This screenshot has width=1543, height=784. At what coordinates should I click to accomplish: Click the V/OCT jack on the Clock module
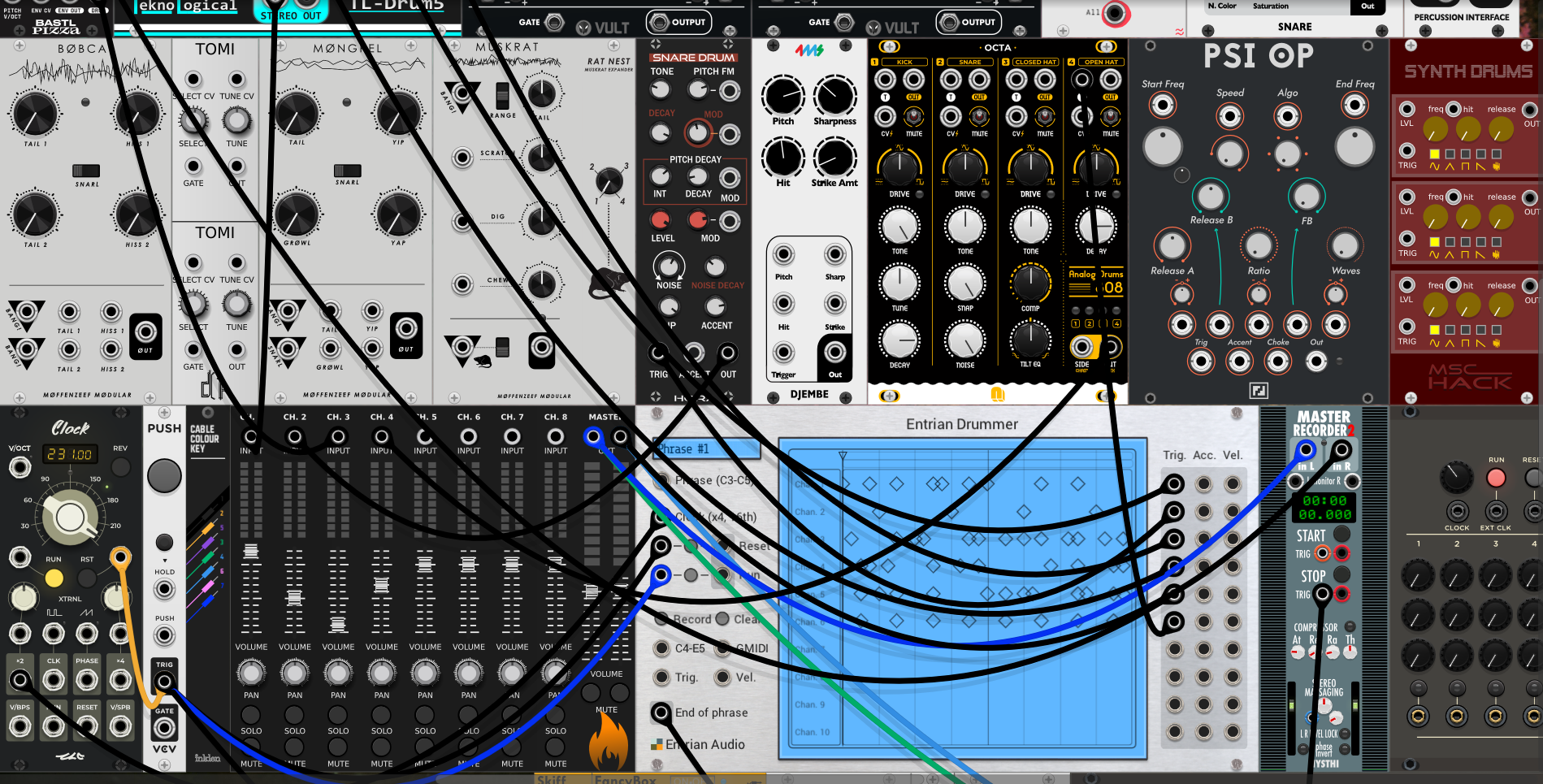20,467
